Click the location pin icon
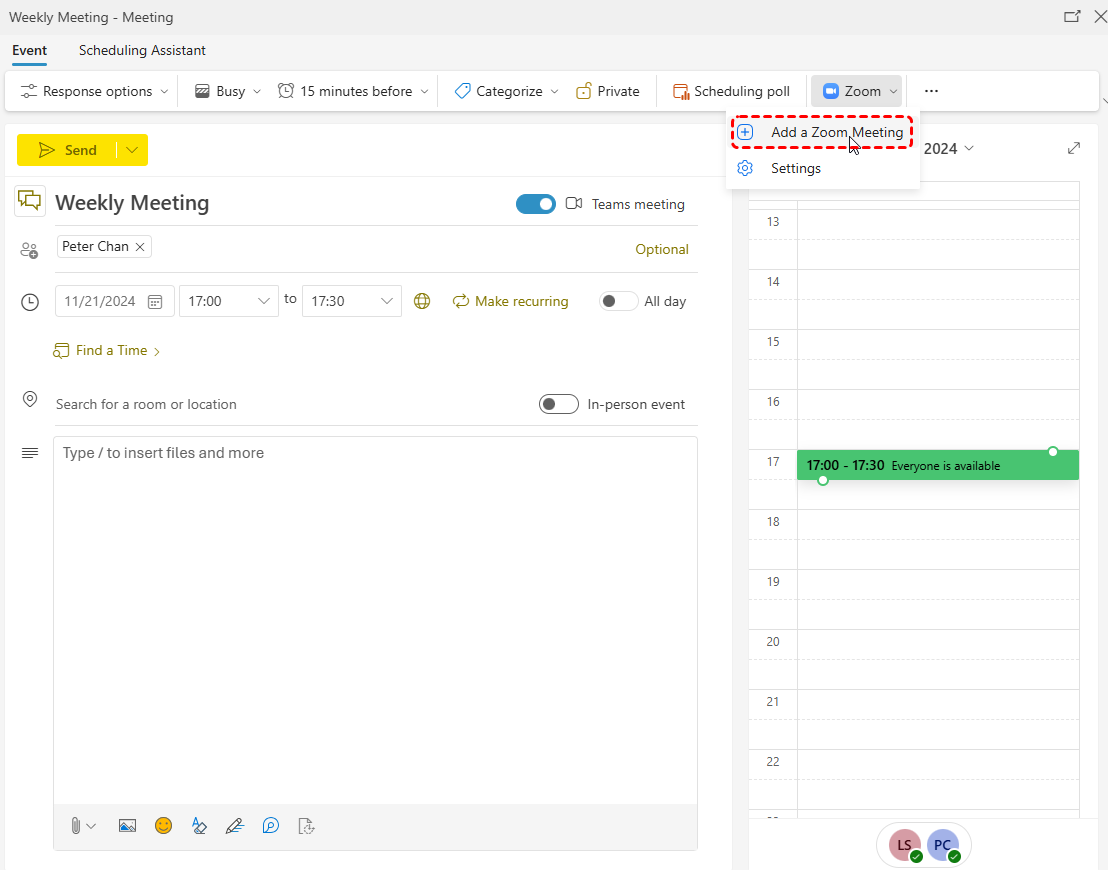The height and width of the screenshot is (870, 1108). [x=30, y=399]
